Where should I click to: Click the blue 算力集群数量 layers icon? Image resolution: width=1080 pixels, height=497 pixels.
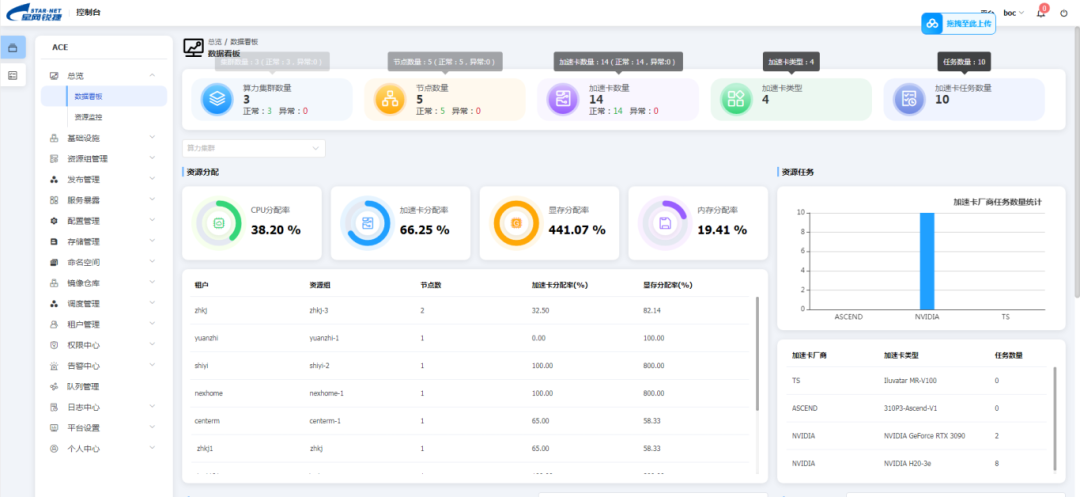217,99
